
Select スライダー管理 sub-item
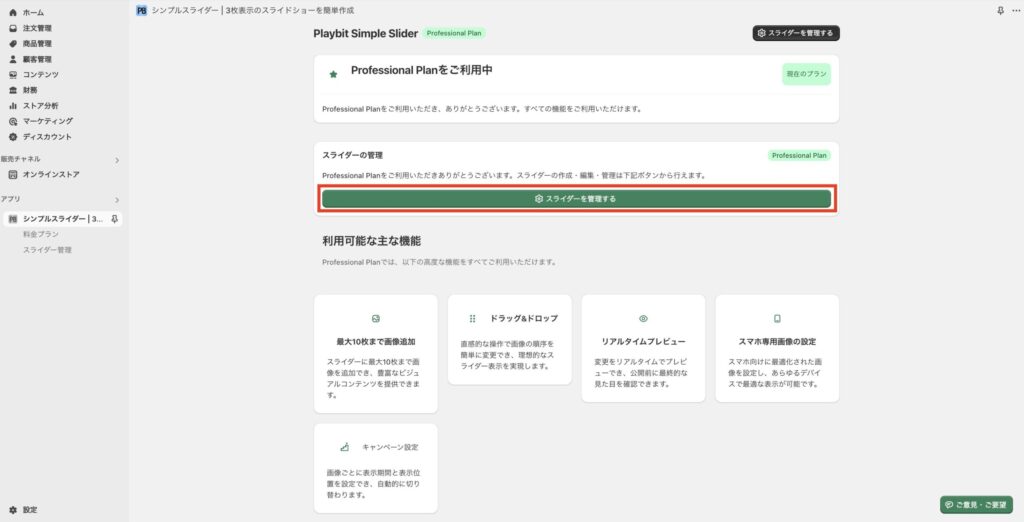(x=47, y=250)
